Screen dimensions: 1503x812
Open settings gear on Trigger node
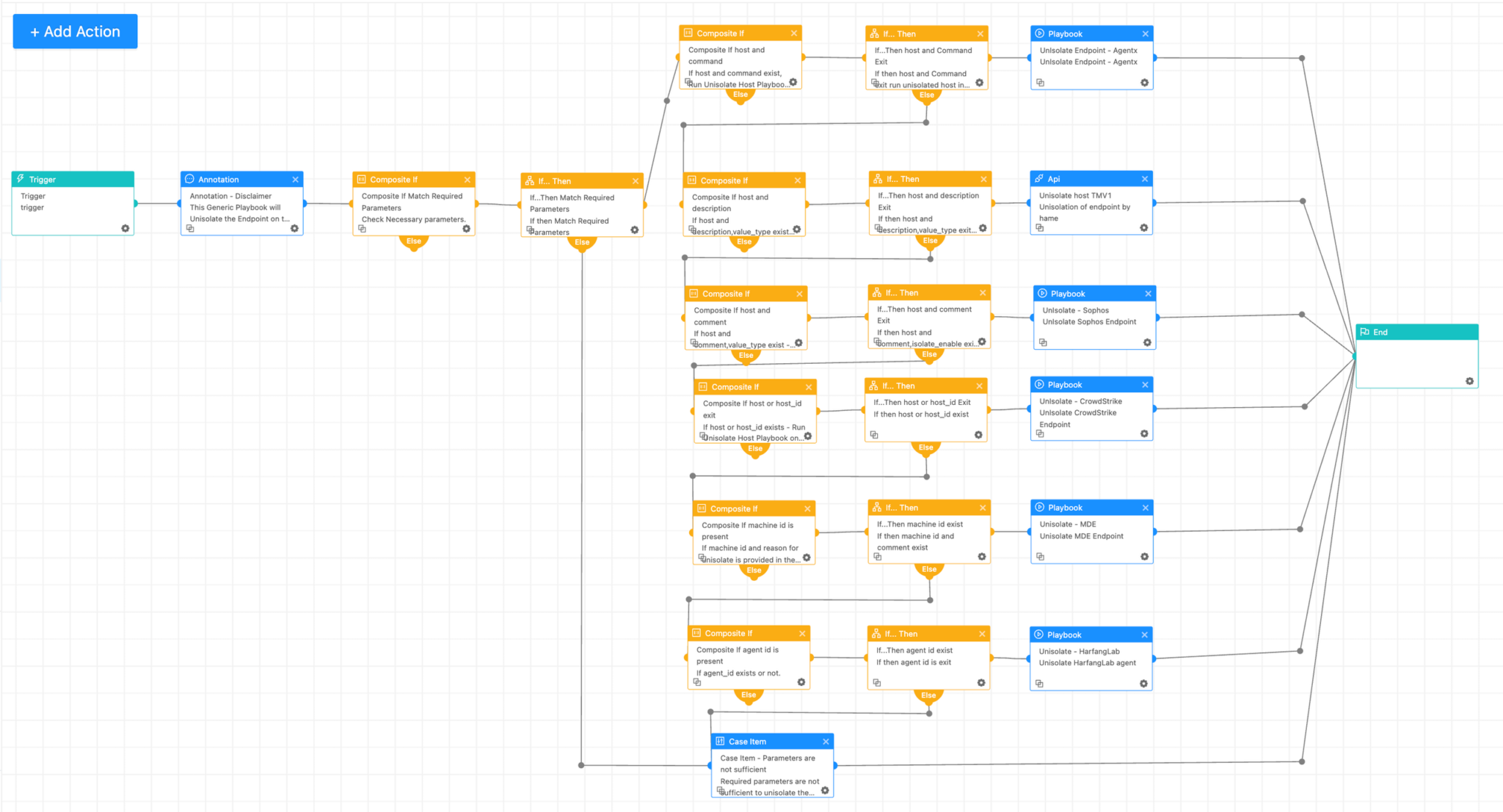(125, 228)
